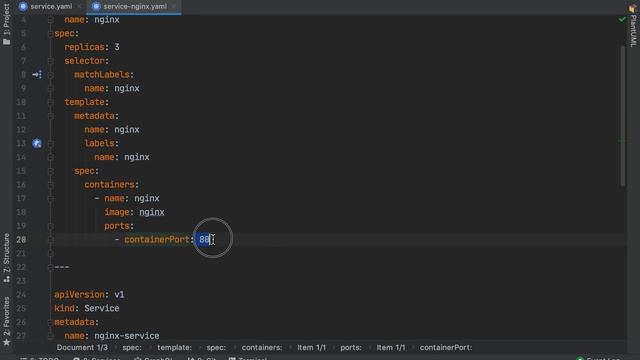
Task: Click the ports: breadcrumb
Action: tap(351, 347)
